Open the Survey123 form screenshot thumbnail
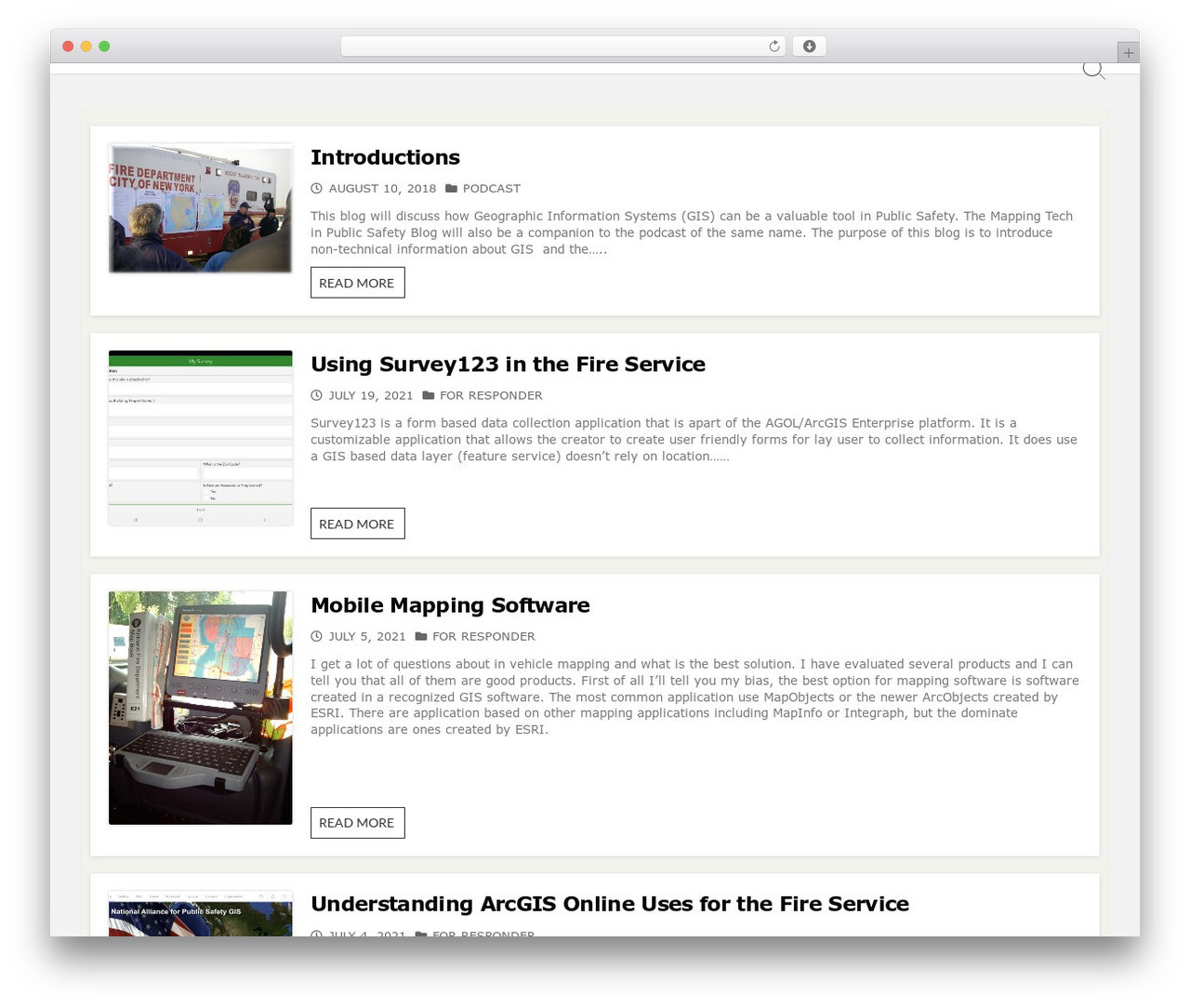 pyautogui.click(x=200, y=438)
